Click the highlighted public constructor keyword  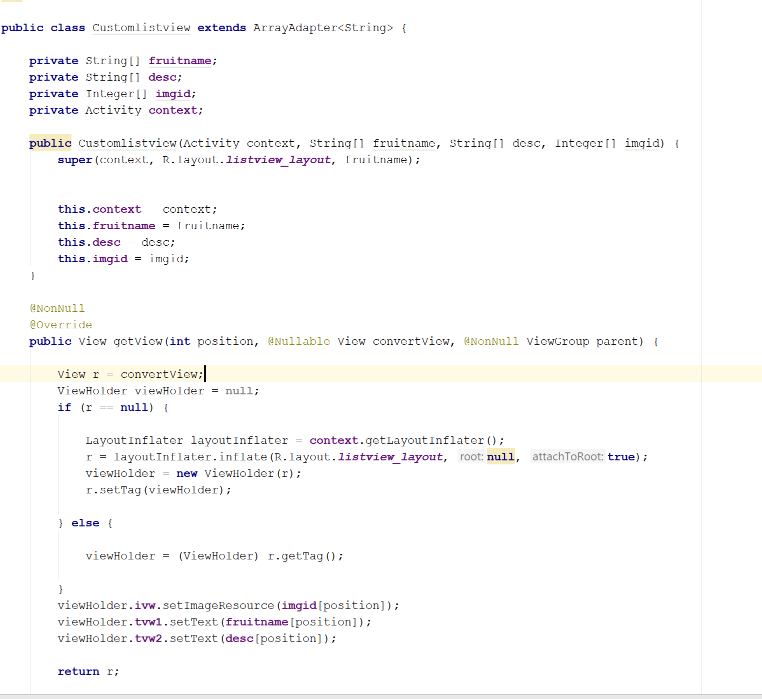[x=50, y=143]
